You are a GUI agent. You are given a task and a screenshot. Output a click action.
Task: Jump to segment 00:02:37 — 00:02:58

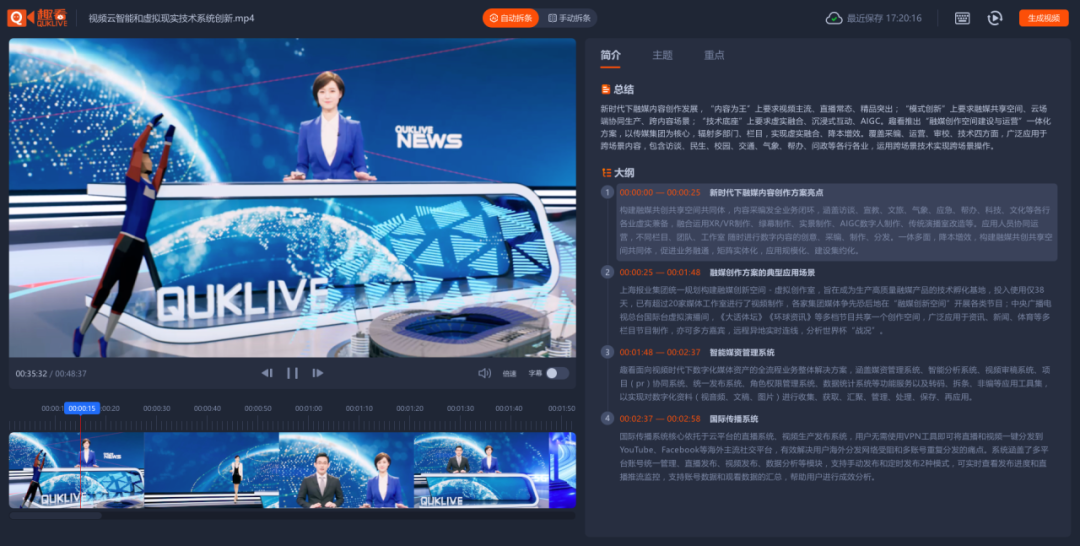[659, 419]
